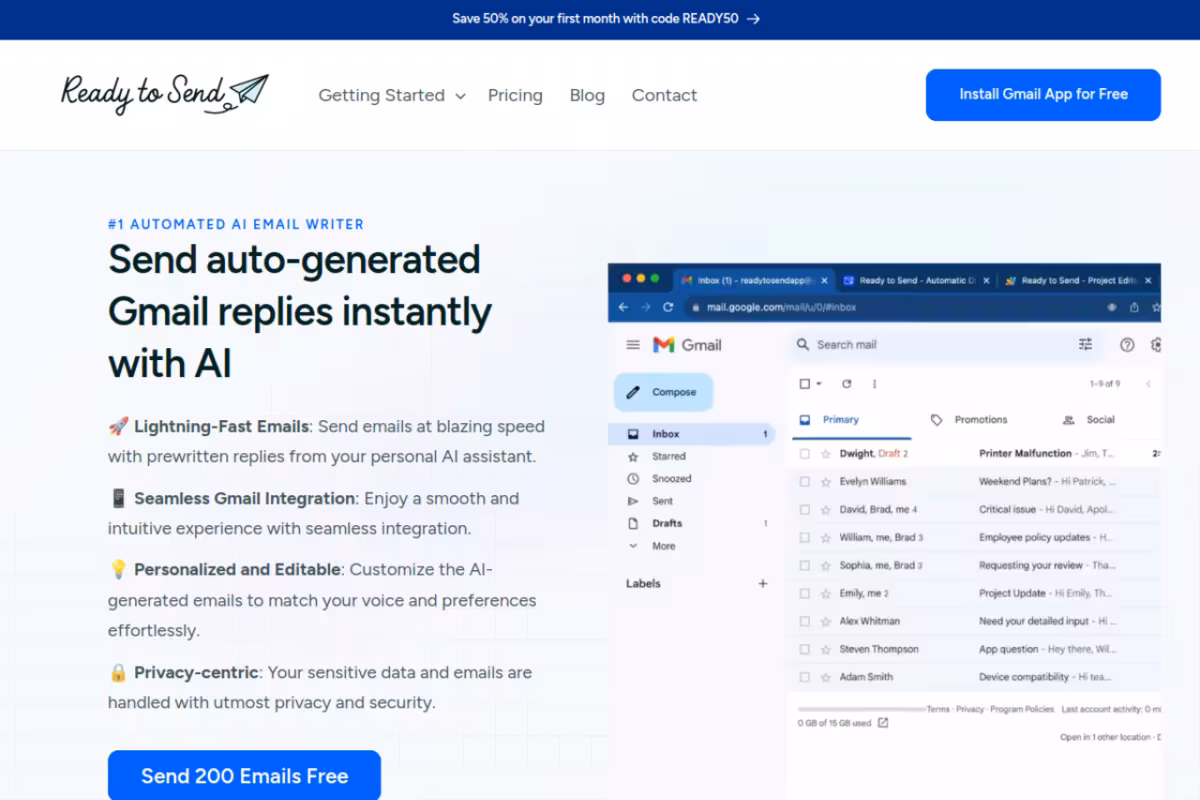Viewport: 1200px width, 800px height.
Task: Click the newer-page chevron near 1–9 of 9
Action: coord(1148,384)
